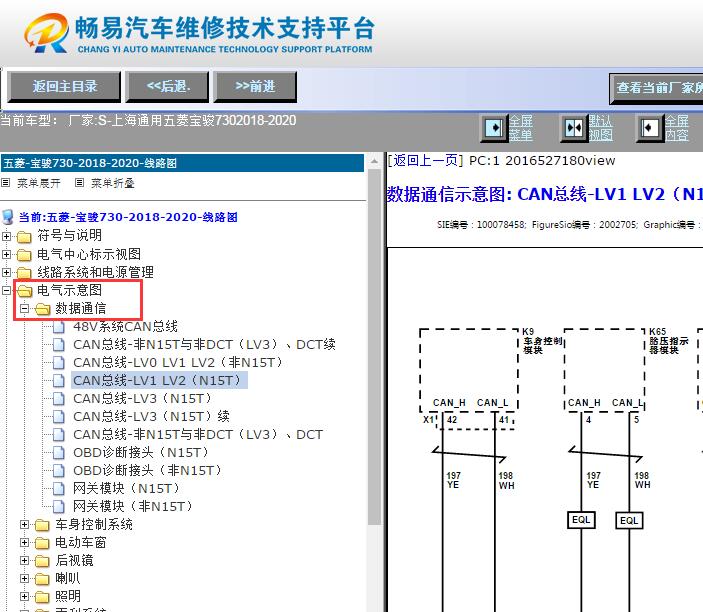Click the [返回上一页] link
Viewport: 703px width, 612px height.
[x=425, y=161]
